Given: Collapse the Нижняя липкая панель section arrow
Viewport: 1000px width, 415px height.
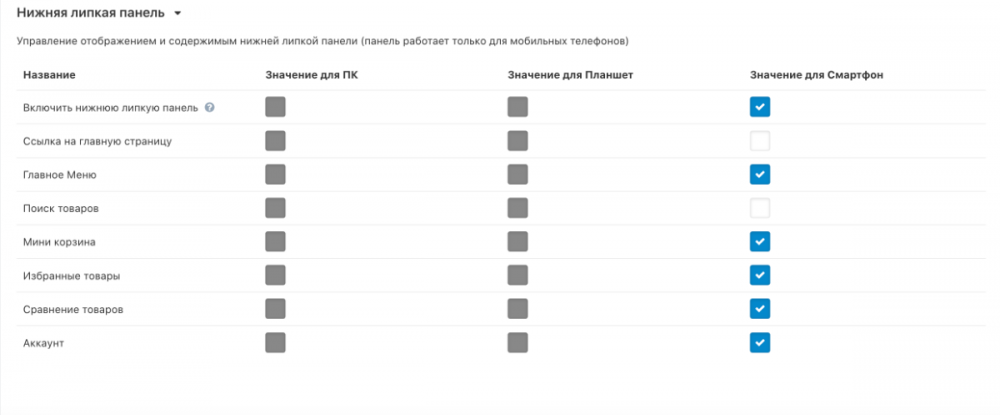Looking at the screenshot, I should pos(177,14).
